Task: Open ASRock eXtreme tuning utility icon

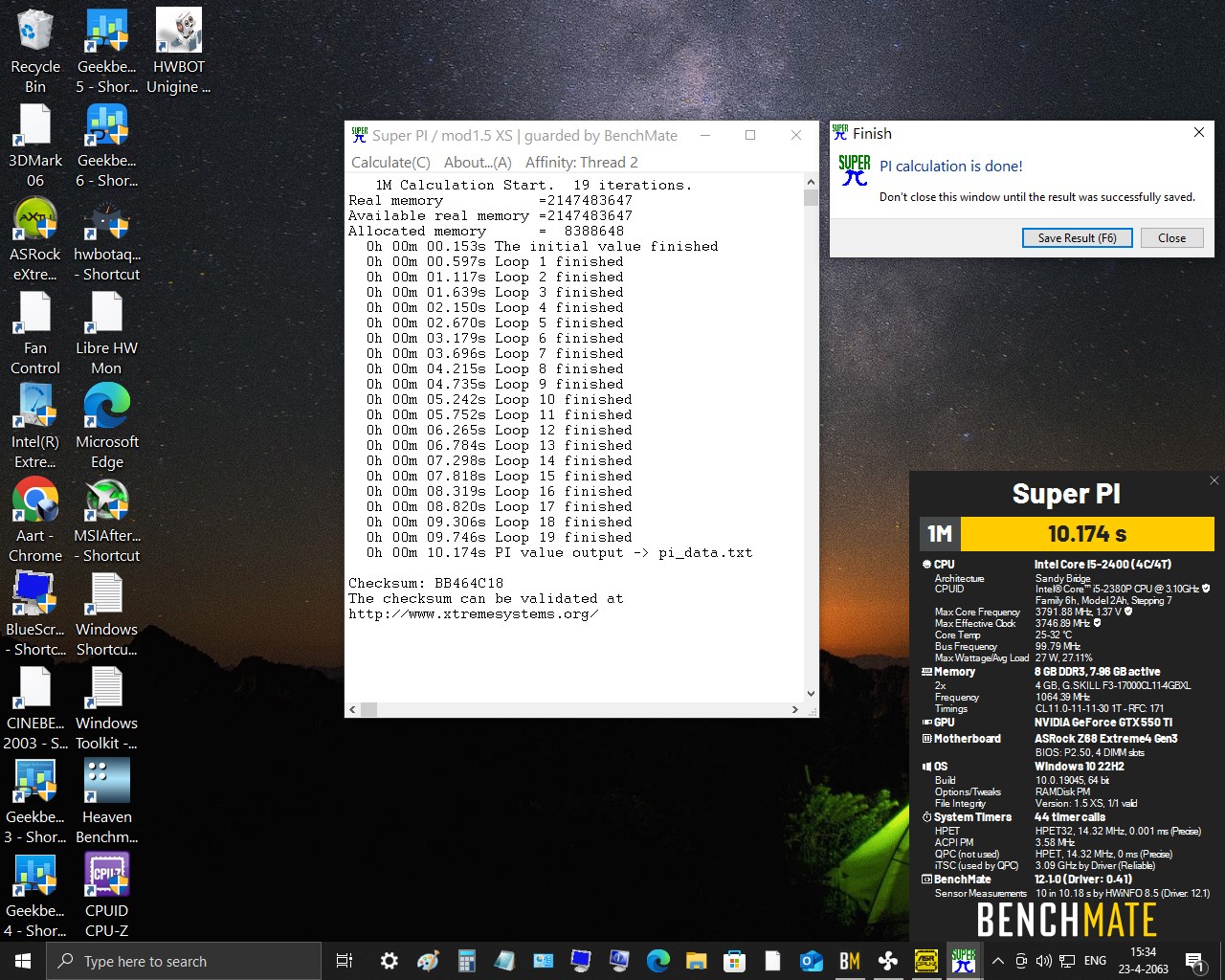Action: (35, 240)
